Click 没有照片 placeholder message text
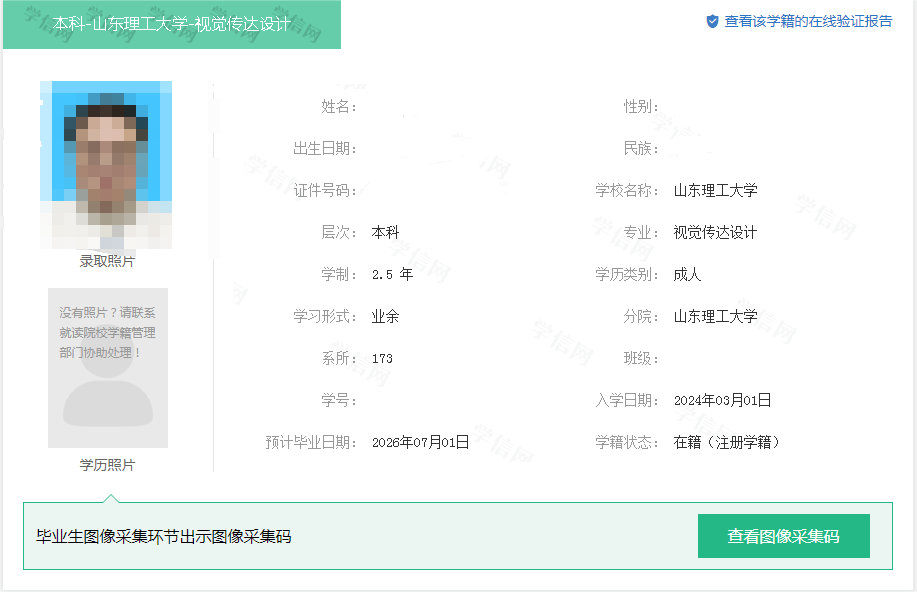The image size is (917, 592). 108,333
